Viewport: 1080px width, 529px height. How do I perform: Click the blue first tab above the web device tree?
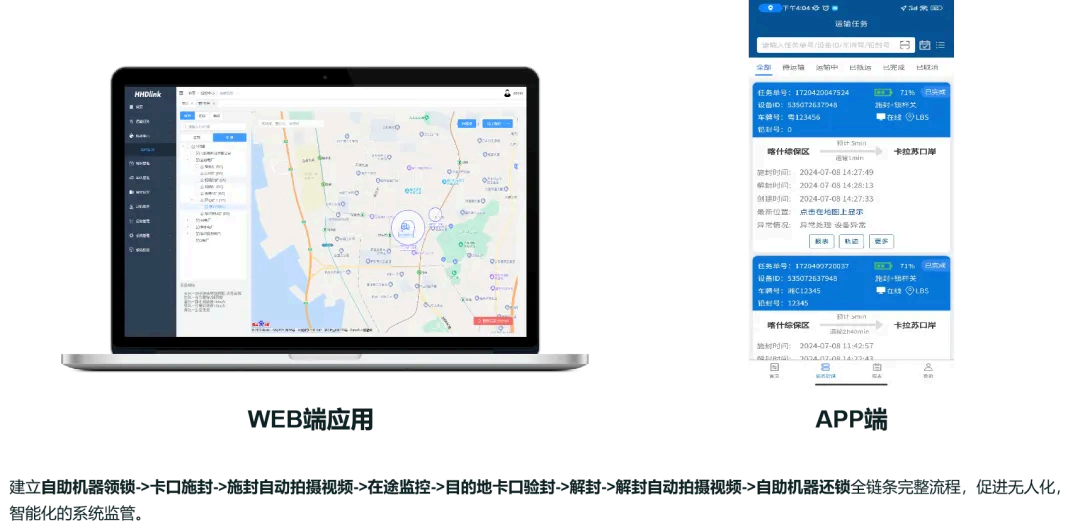[187, 116]
